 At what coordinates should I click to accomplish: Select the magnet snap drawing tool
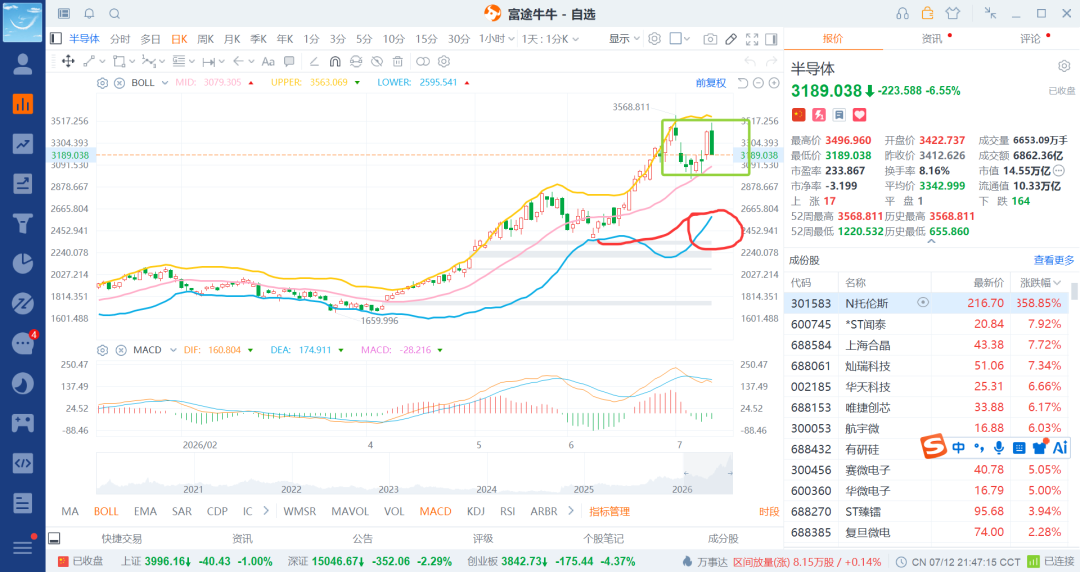(335, 61)
